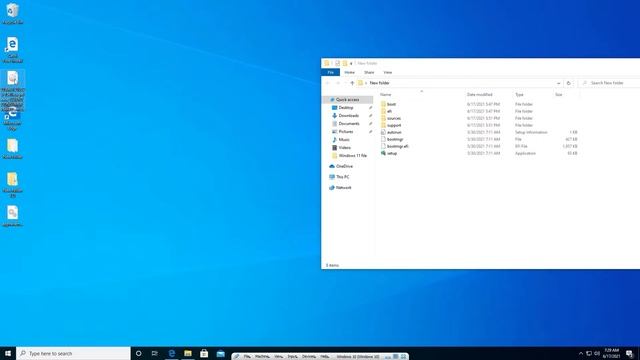Refresh the New folder view
640x360 pixels.
(569, 83)
